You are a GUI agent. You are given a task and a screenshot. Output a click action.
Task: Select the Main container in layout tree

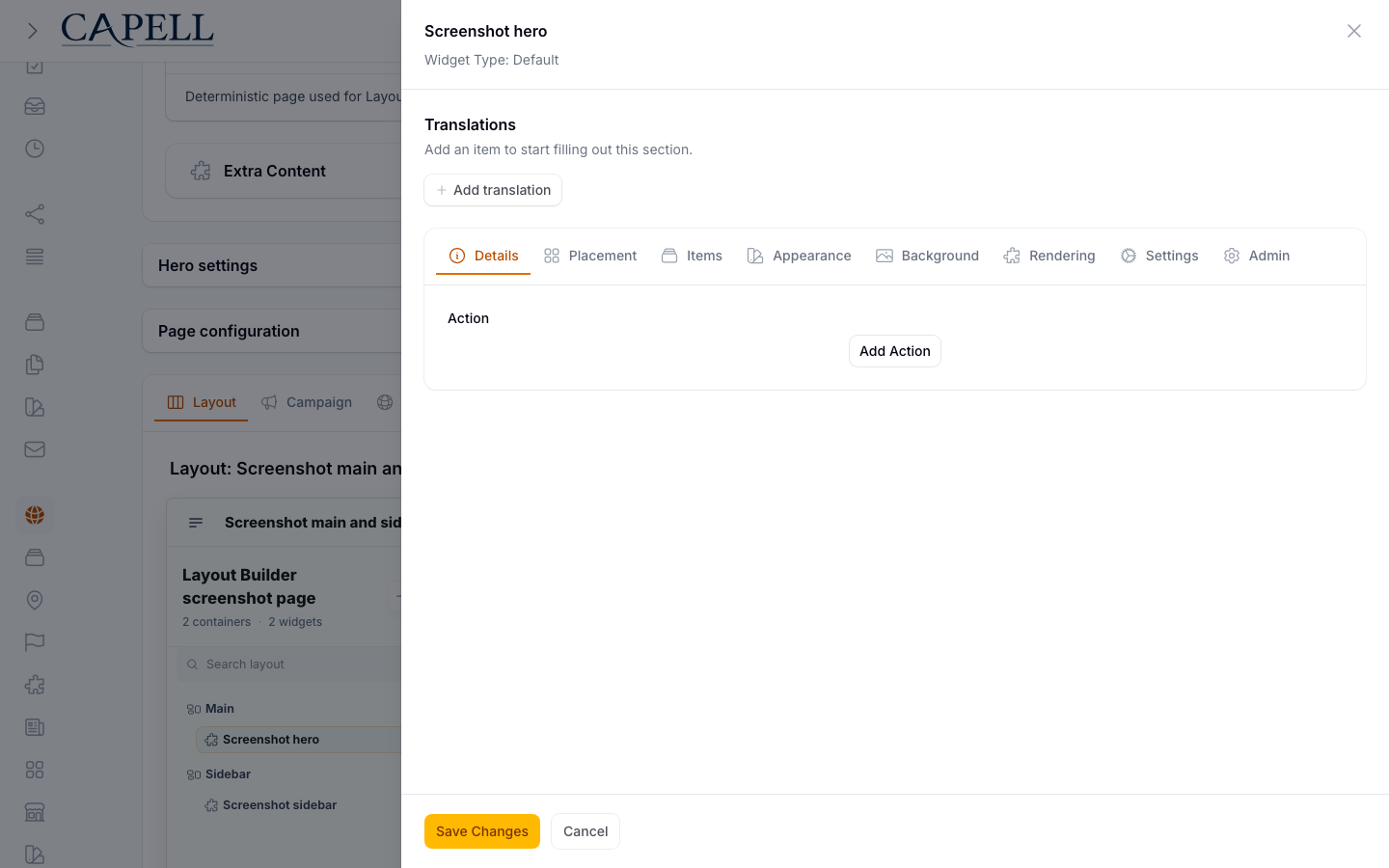tap(220, 709)
